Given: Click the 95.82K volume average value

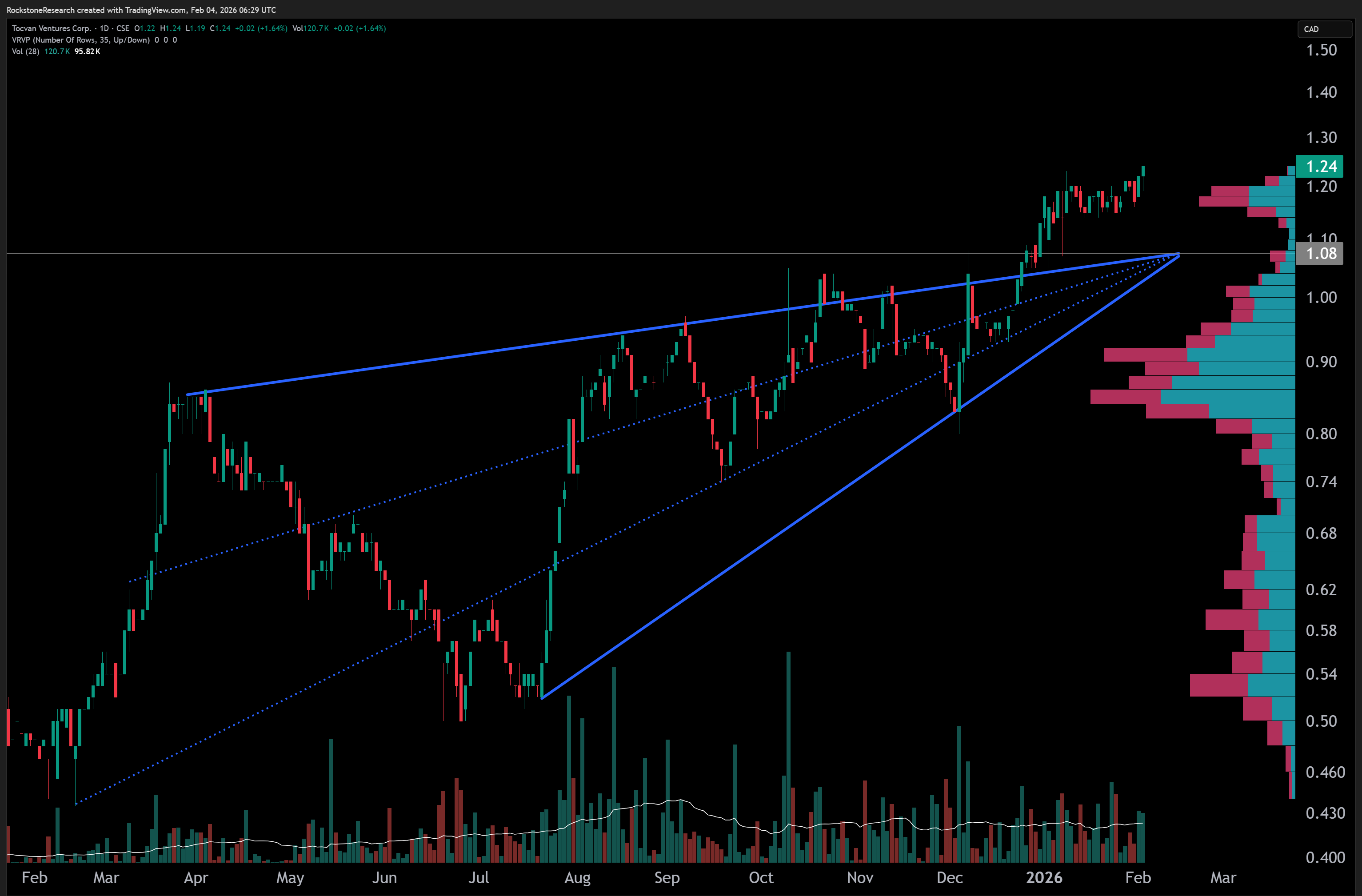Looking at the screenshot, I should coord(87,52).
